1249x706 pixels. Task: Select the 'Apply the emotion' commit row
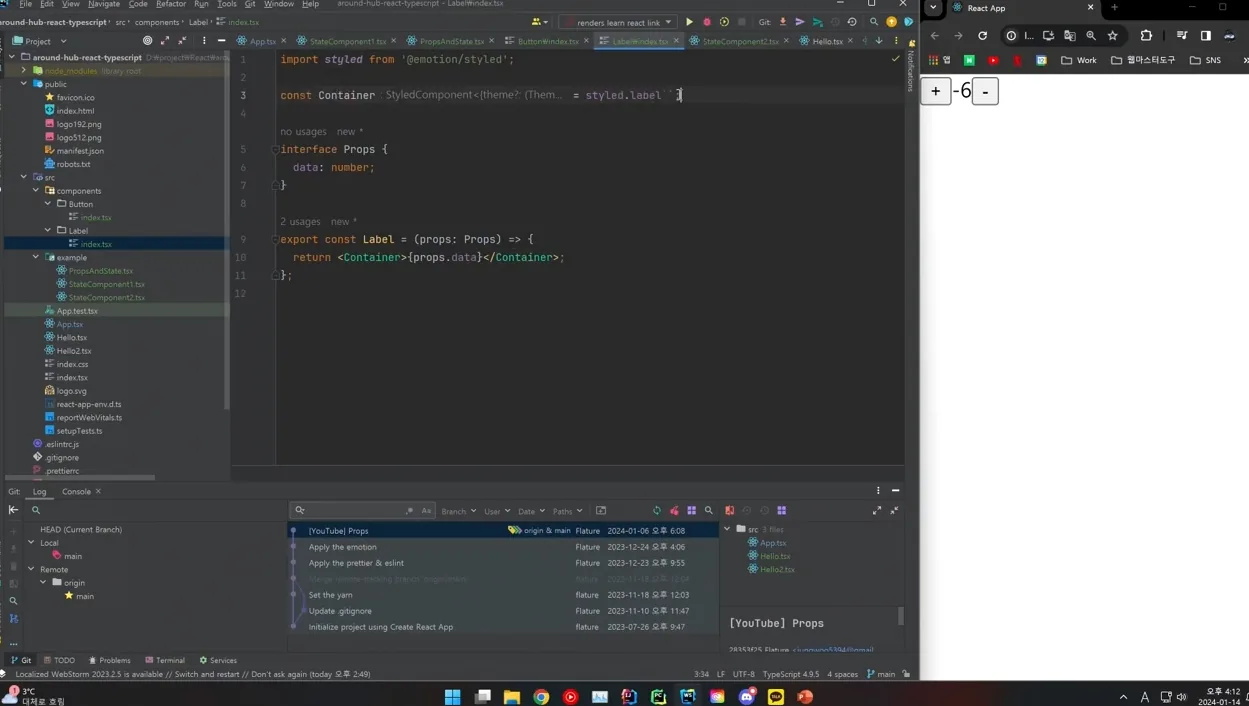point(504,547)
